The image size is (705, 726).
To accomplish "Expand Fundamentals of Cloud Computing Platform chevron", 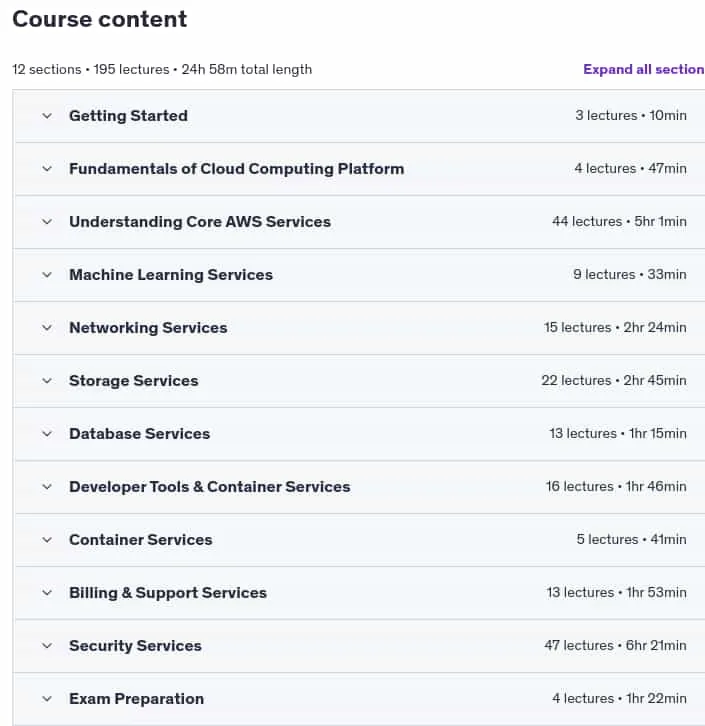I will pos(47,169).
